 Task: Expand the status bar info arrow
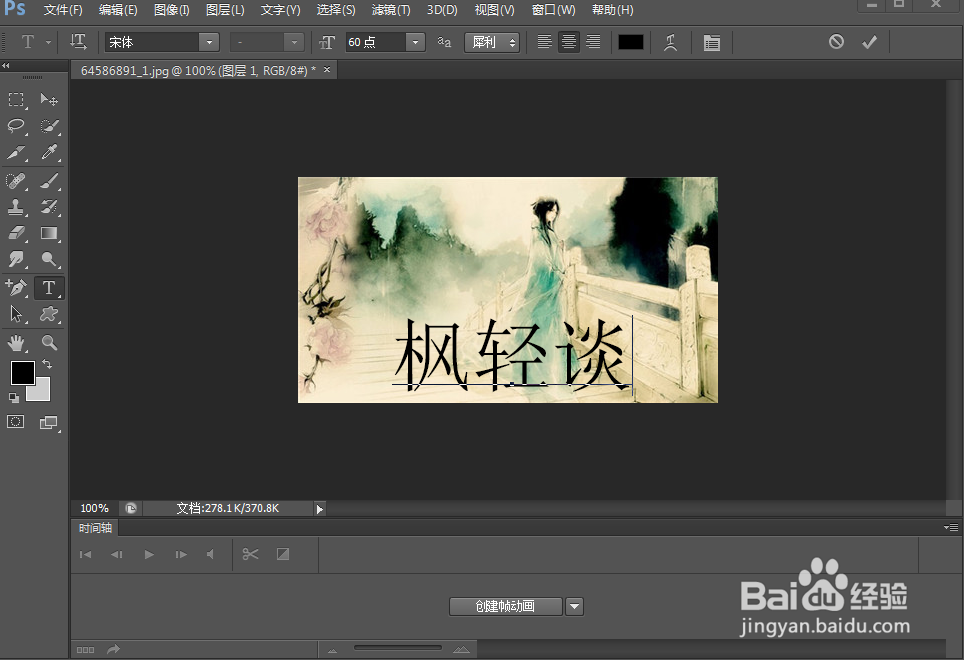click(319, 509)
